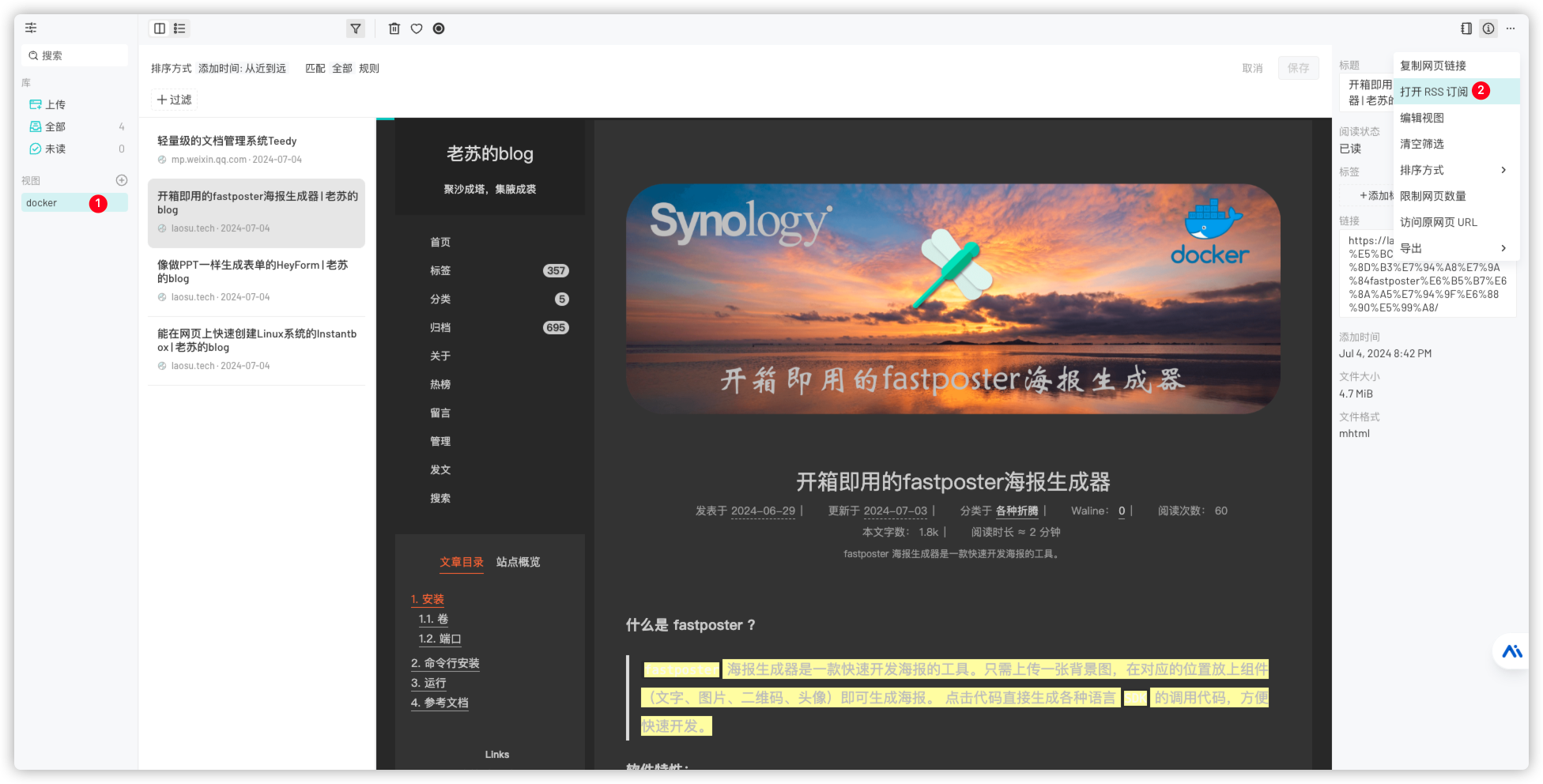Toggle the split column layout icon
Screen dimensions: 1543x784
tap(160, 28)
